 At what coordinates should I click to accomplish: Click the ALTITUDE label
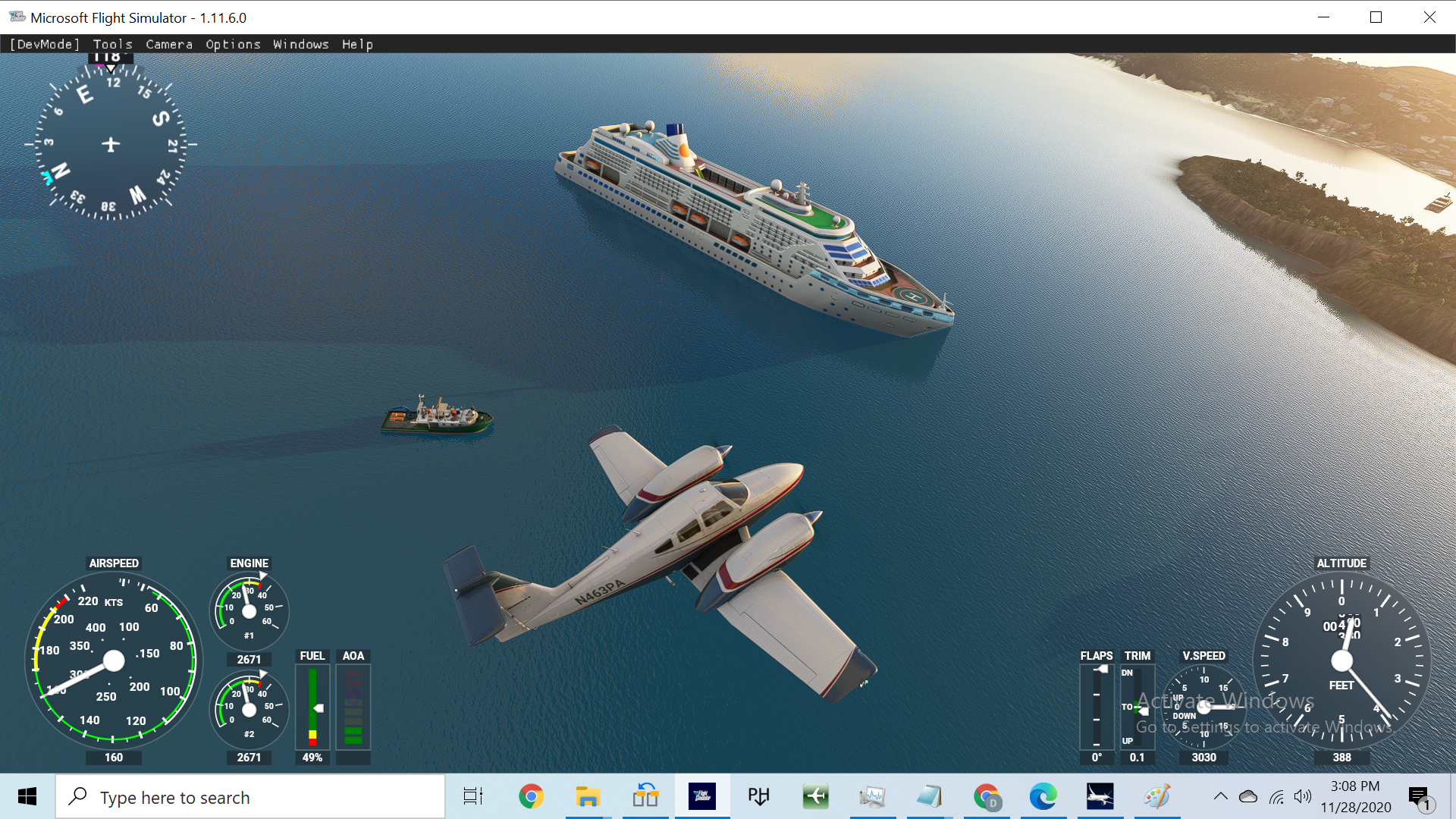tap(1341, 563)
